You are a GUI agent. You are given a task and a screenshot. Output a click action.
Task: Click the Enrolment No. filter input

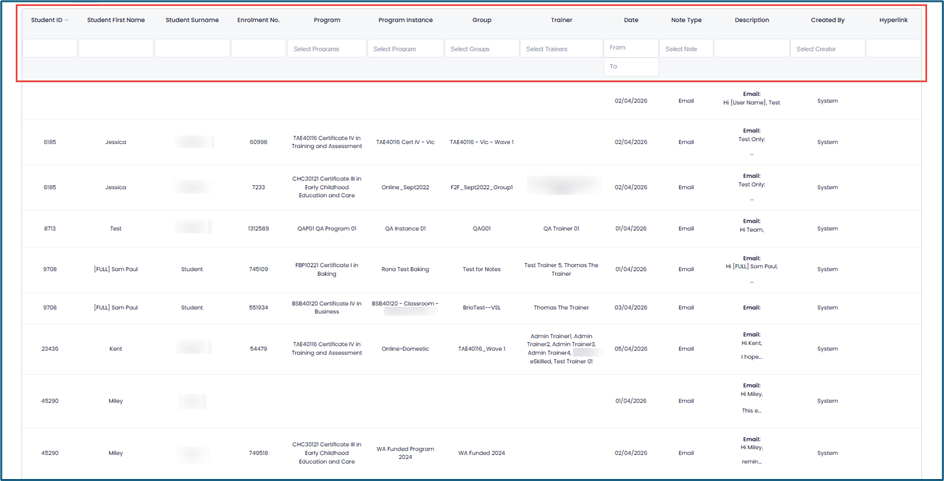[x=258, y=48]
